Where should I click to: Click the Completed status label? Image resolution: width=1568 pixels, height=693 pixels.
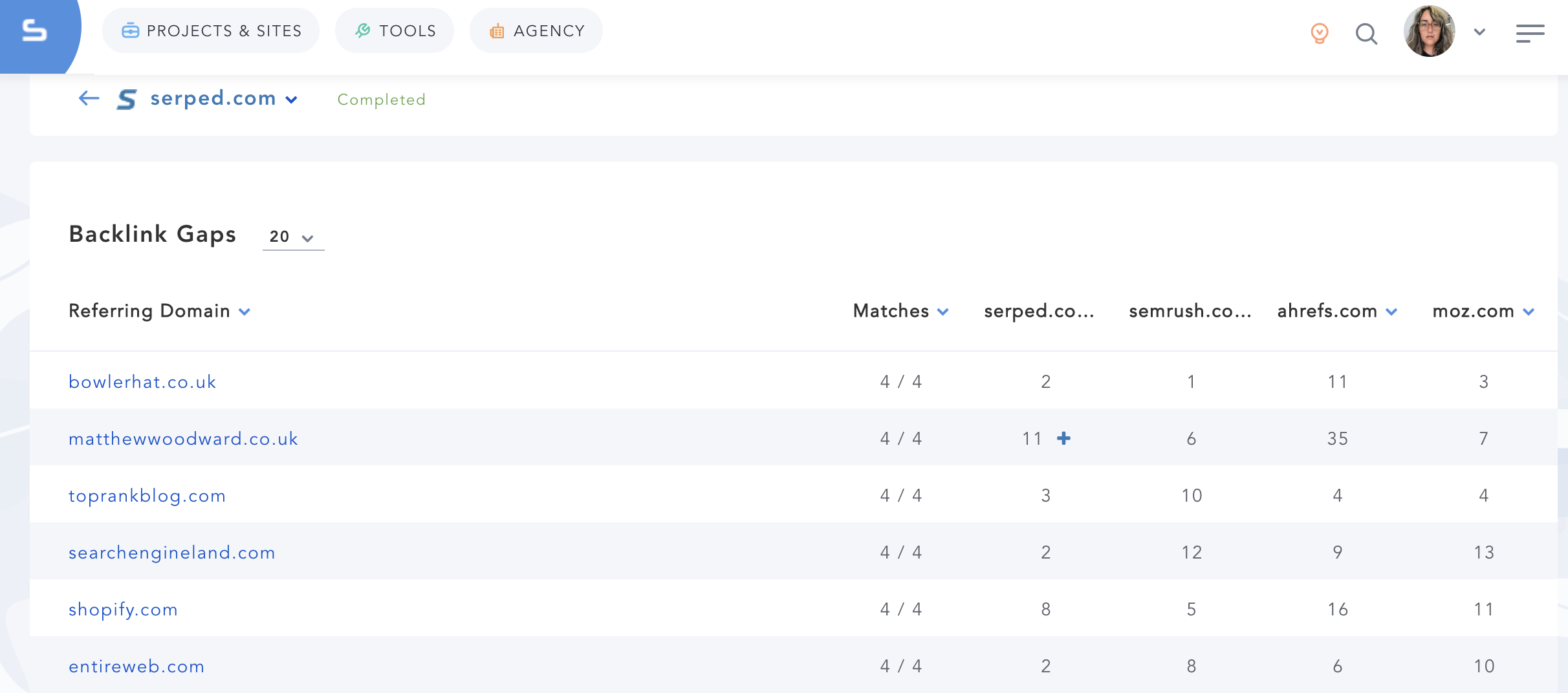click(382, 100)
